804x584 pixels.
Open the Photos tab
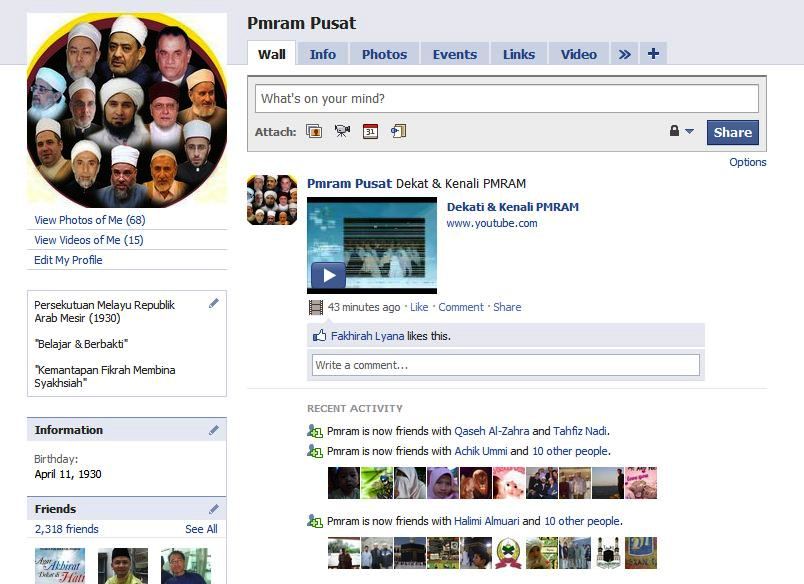384,54
